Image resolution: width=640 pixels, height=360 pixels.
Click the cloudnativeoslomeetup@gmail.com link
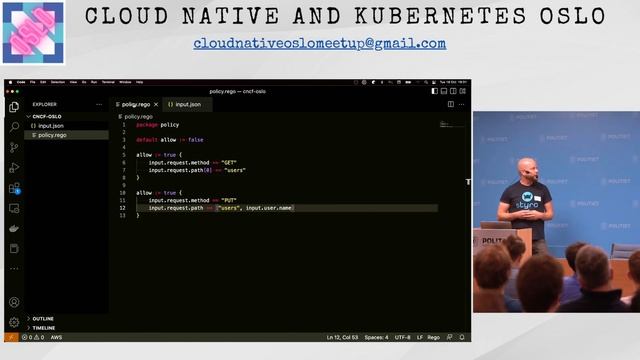point(320,43)
